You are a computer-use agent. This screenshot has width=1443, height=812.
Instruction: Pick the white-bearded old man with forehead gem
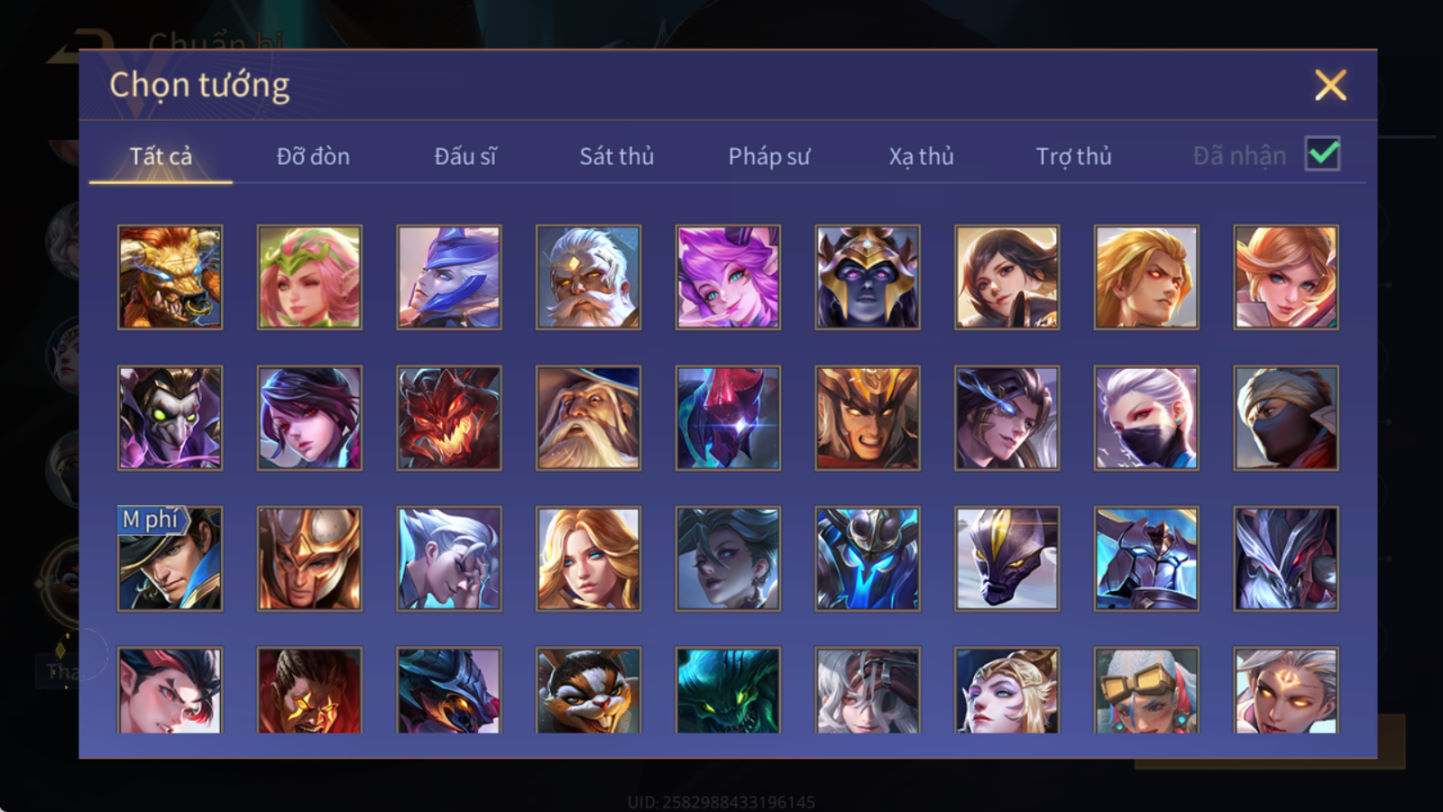click(x=588, y=277)
